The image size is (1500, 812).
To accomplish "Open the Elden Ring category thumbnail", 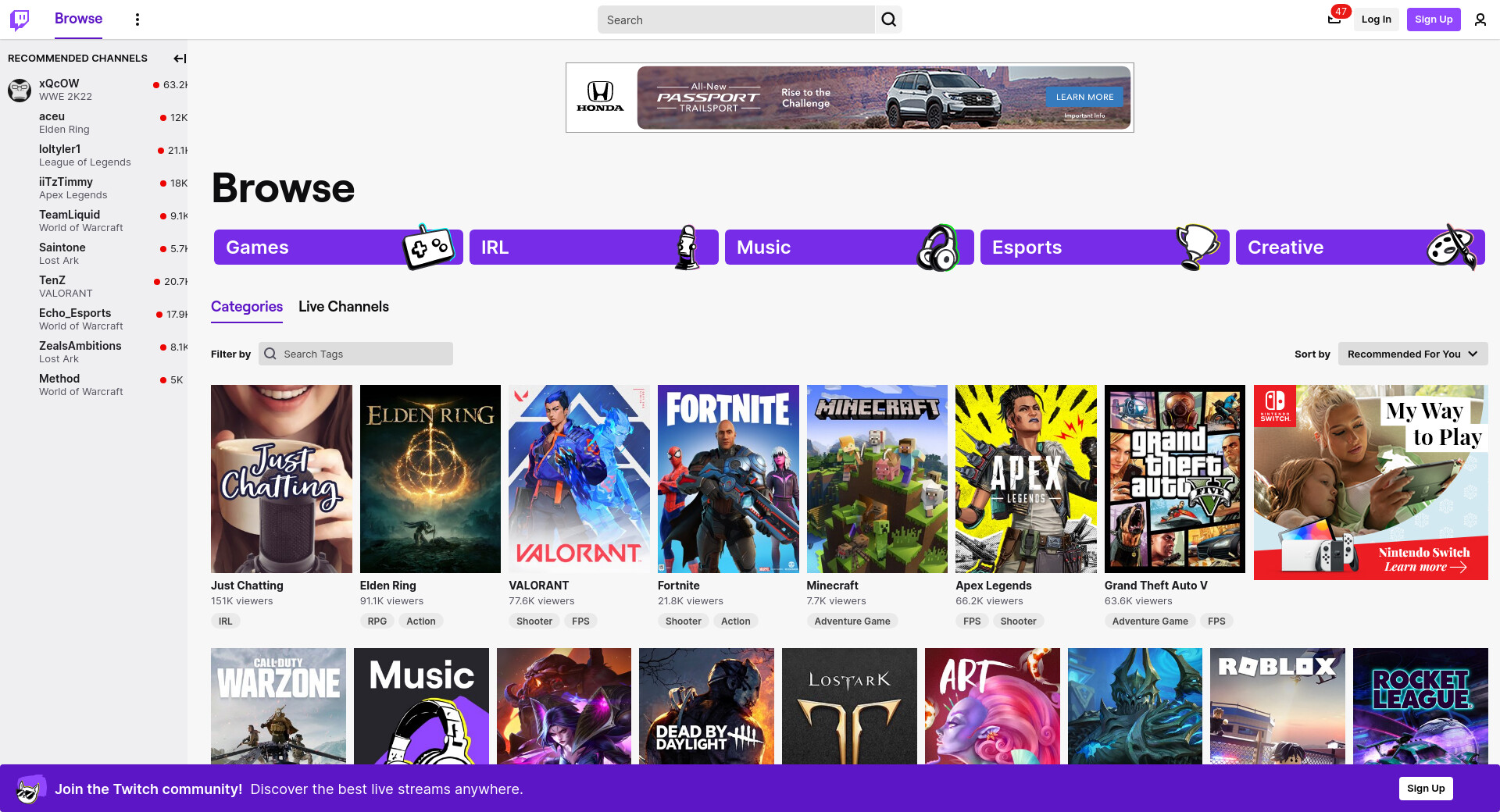I will (430, 479).
